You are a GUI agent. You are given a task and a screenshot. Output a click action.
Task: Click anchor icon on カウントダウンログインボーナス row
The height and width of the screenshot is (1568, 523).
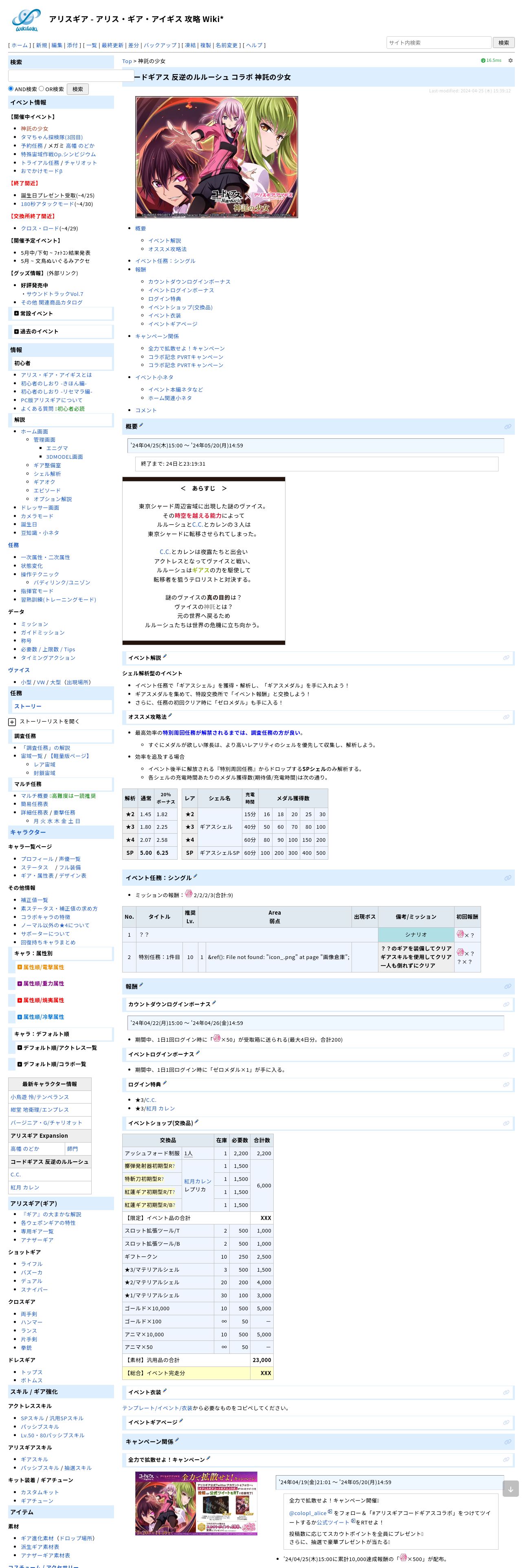click(x=506, y=1004)
